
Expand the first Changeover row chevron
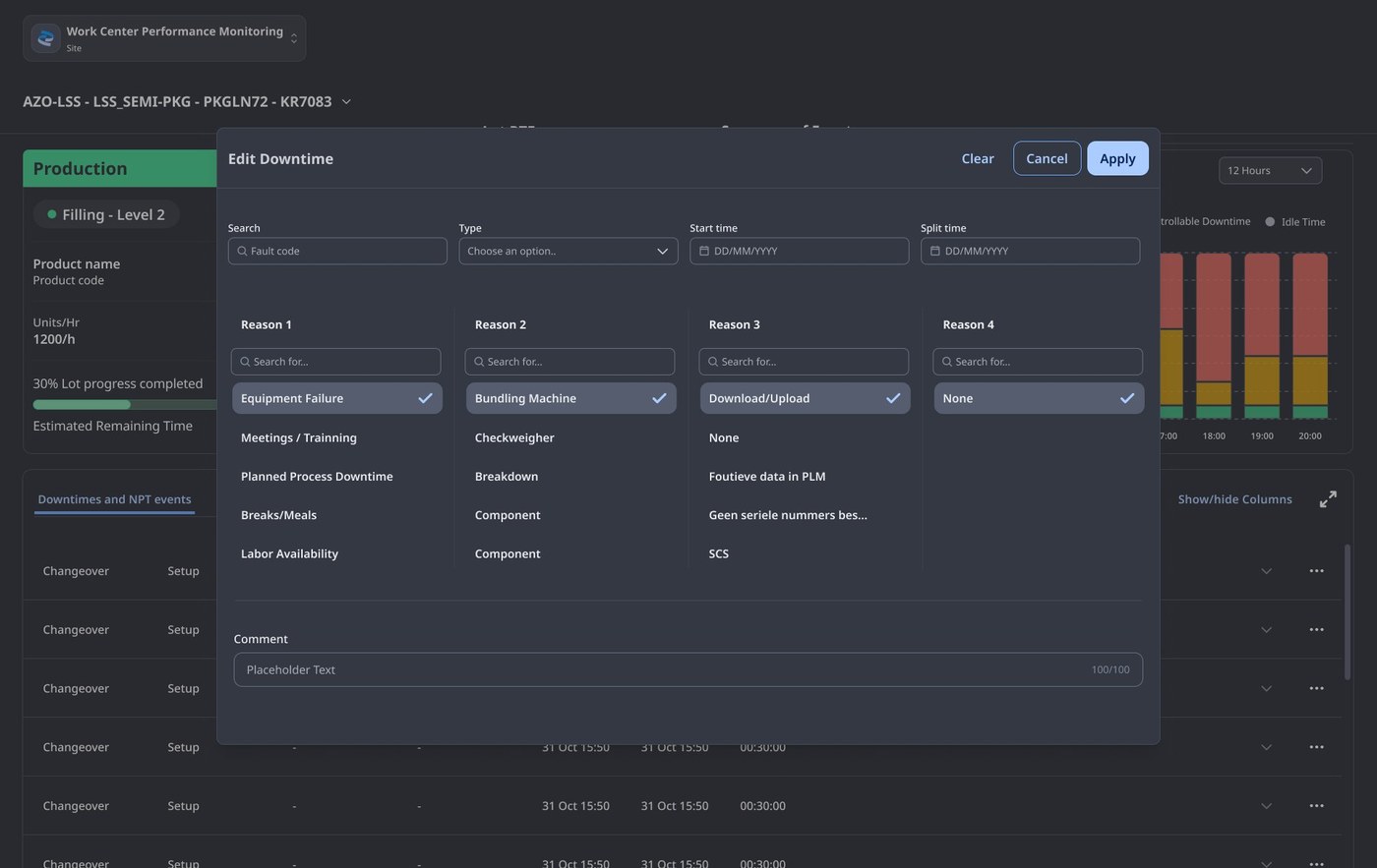(x=1267, y=571)
